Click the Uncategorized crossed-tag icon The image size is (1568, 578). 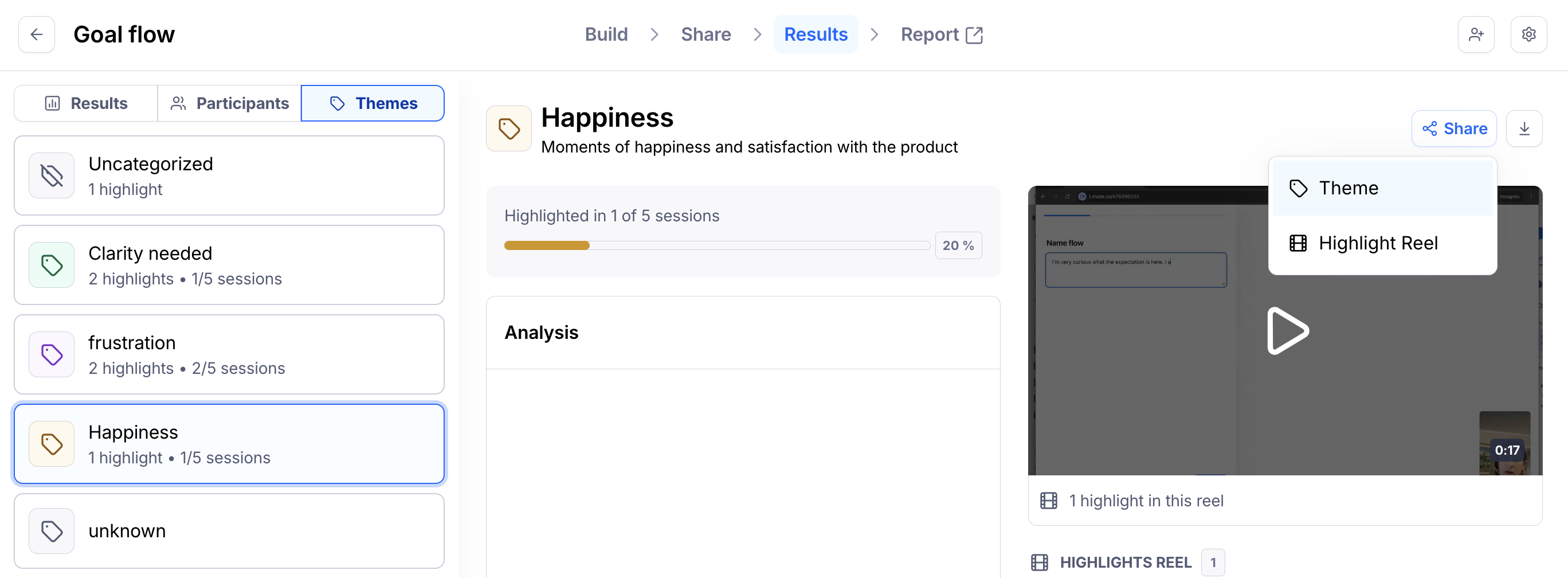(52, 175)
